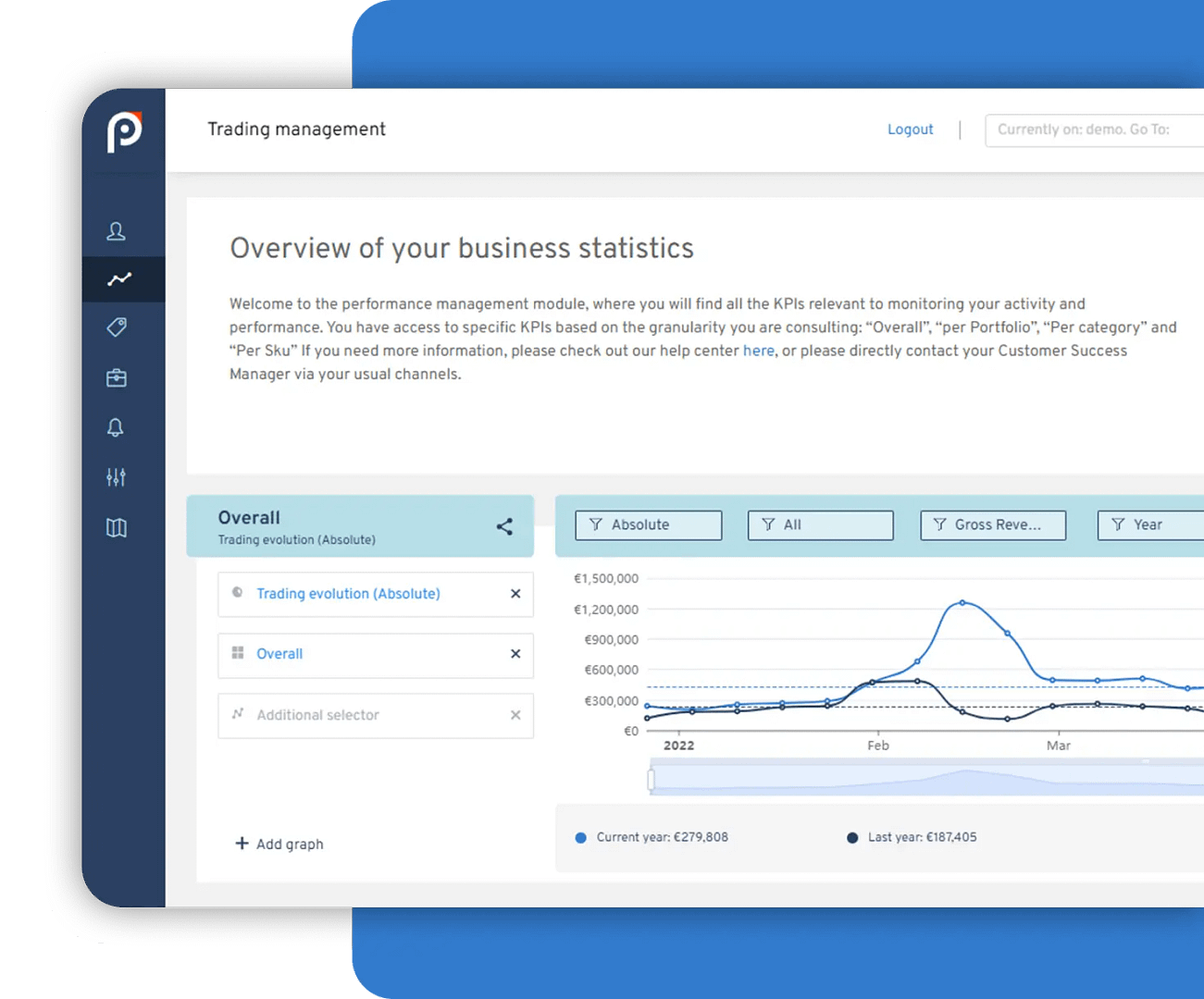Click the P logo at top
Screen dimensions: 1204x999
pyautogui.click(x=124, y=130)
